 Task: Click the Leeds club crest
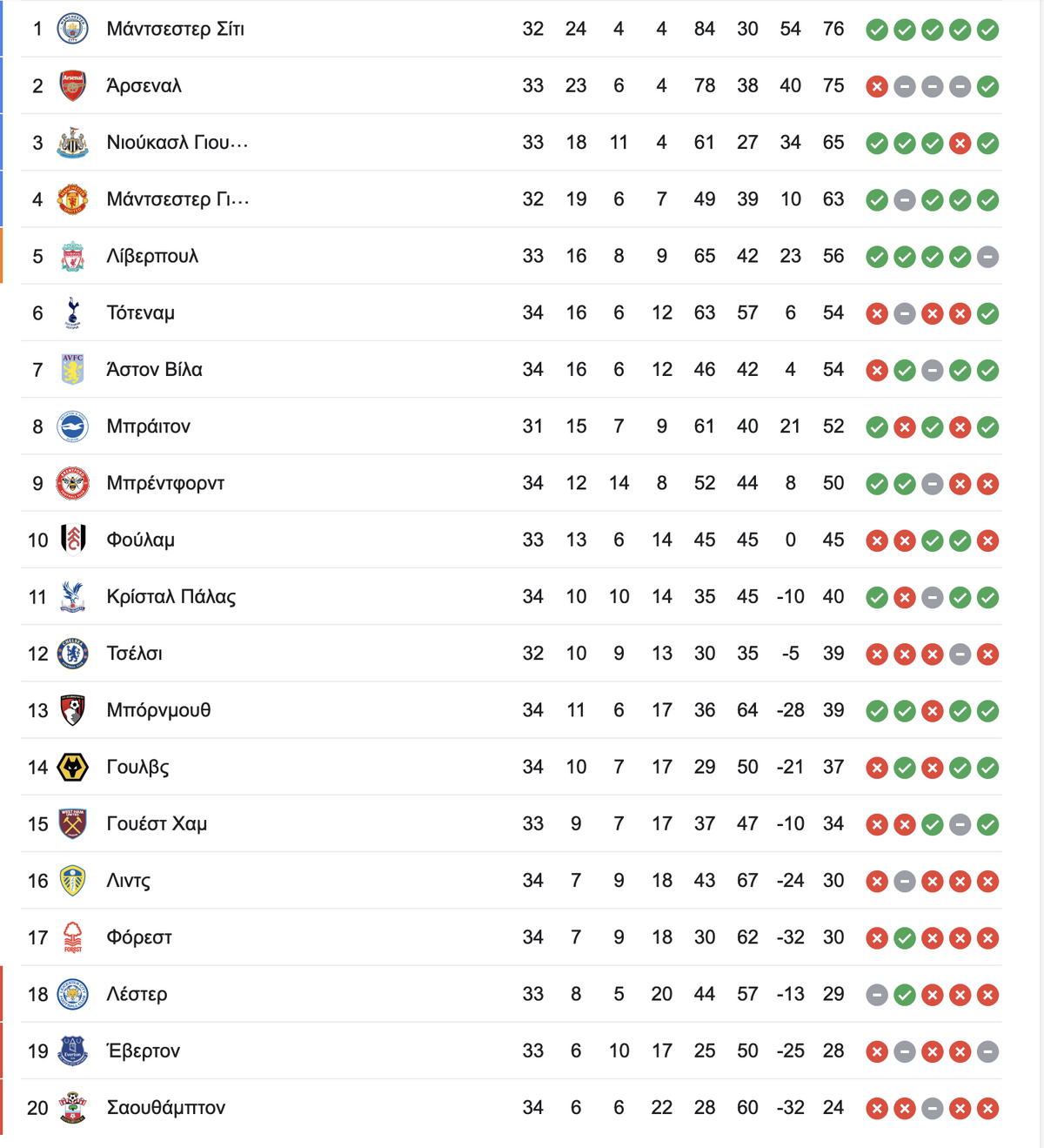(x=73, y=881)
